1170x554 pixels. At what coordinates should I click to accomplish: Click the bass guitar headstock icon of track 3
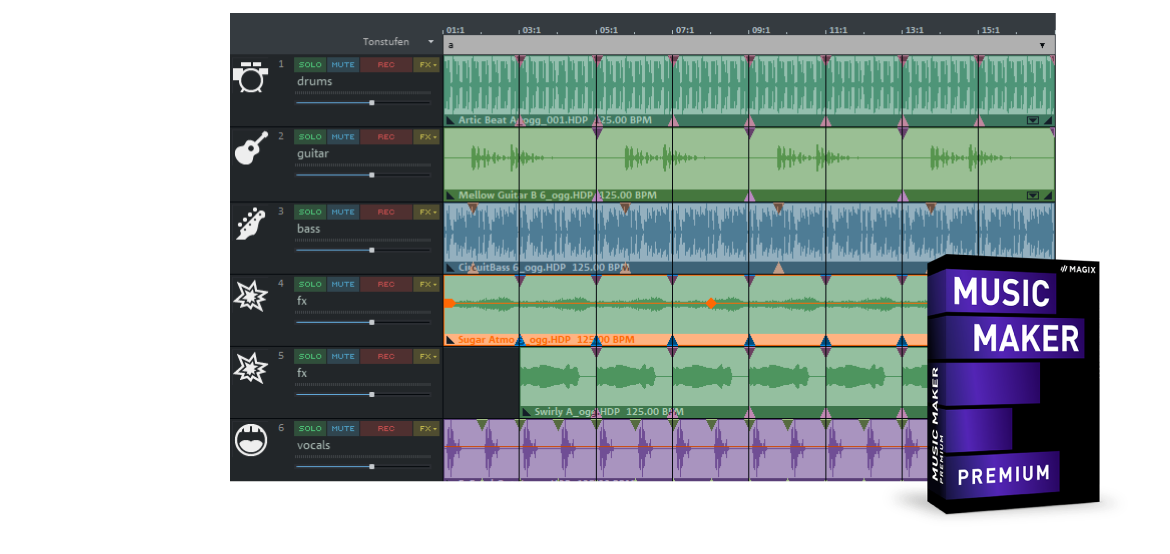[x=249, y=223]
